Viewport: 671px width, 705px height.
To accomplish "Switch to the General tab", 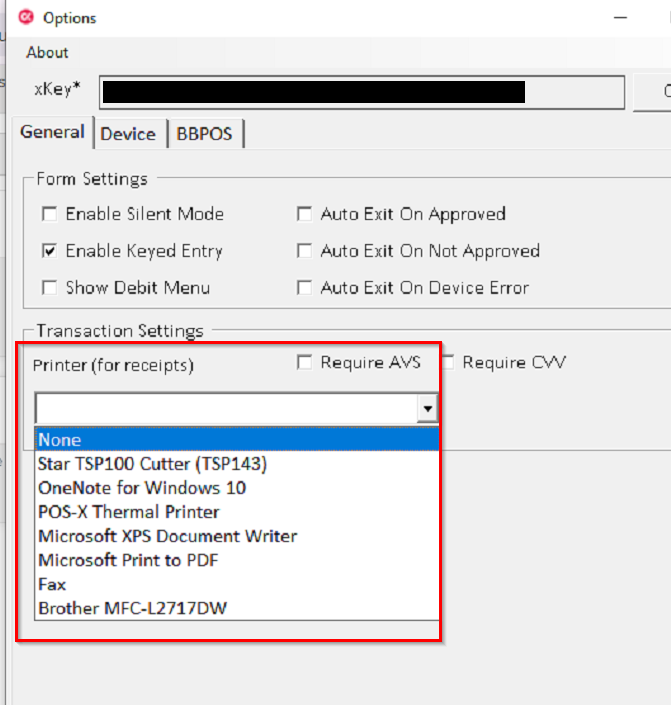I will 52,132.
